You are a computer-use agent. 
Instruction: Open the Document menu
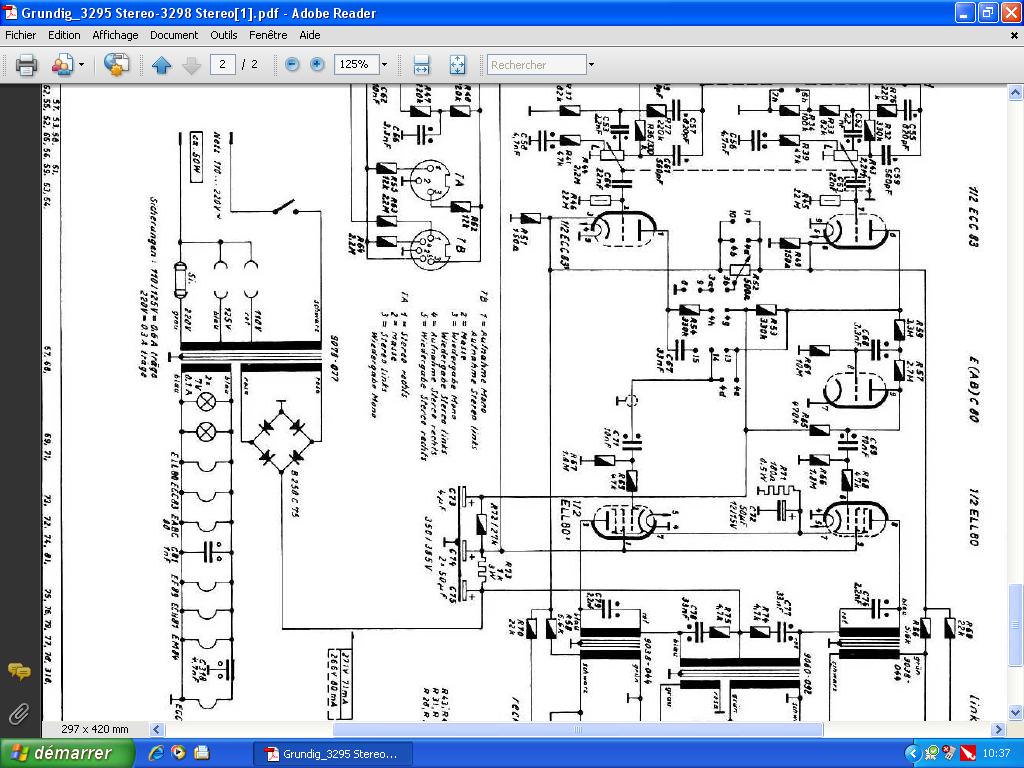174,35
